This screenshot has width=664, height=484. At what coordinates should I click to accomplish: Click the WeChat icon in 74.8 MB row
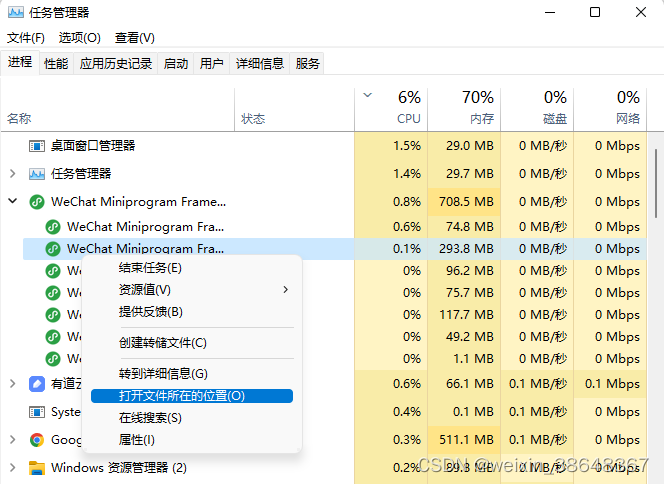(x=53, y=227)
